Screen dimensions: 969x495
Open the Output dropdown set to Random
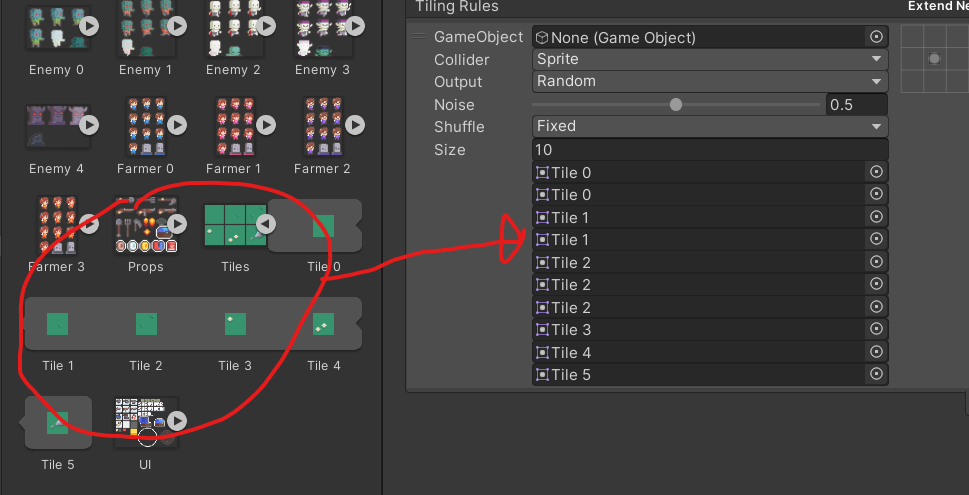pos(710,82)
